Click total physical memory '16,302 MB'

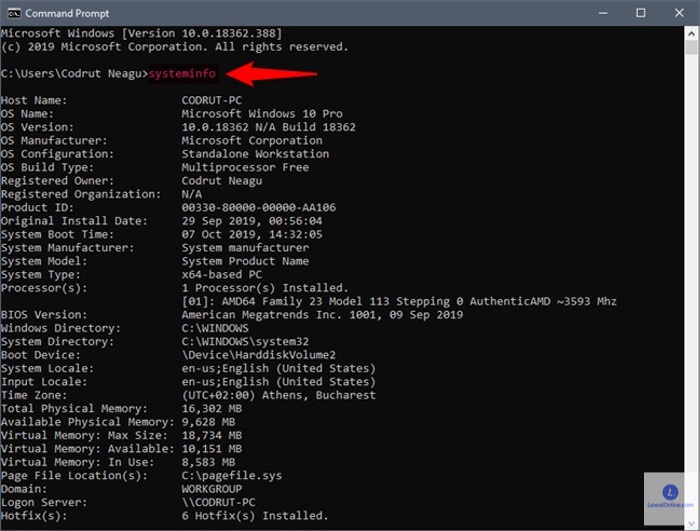click(212, 408)
